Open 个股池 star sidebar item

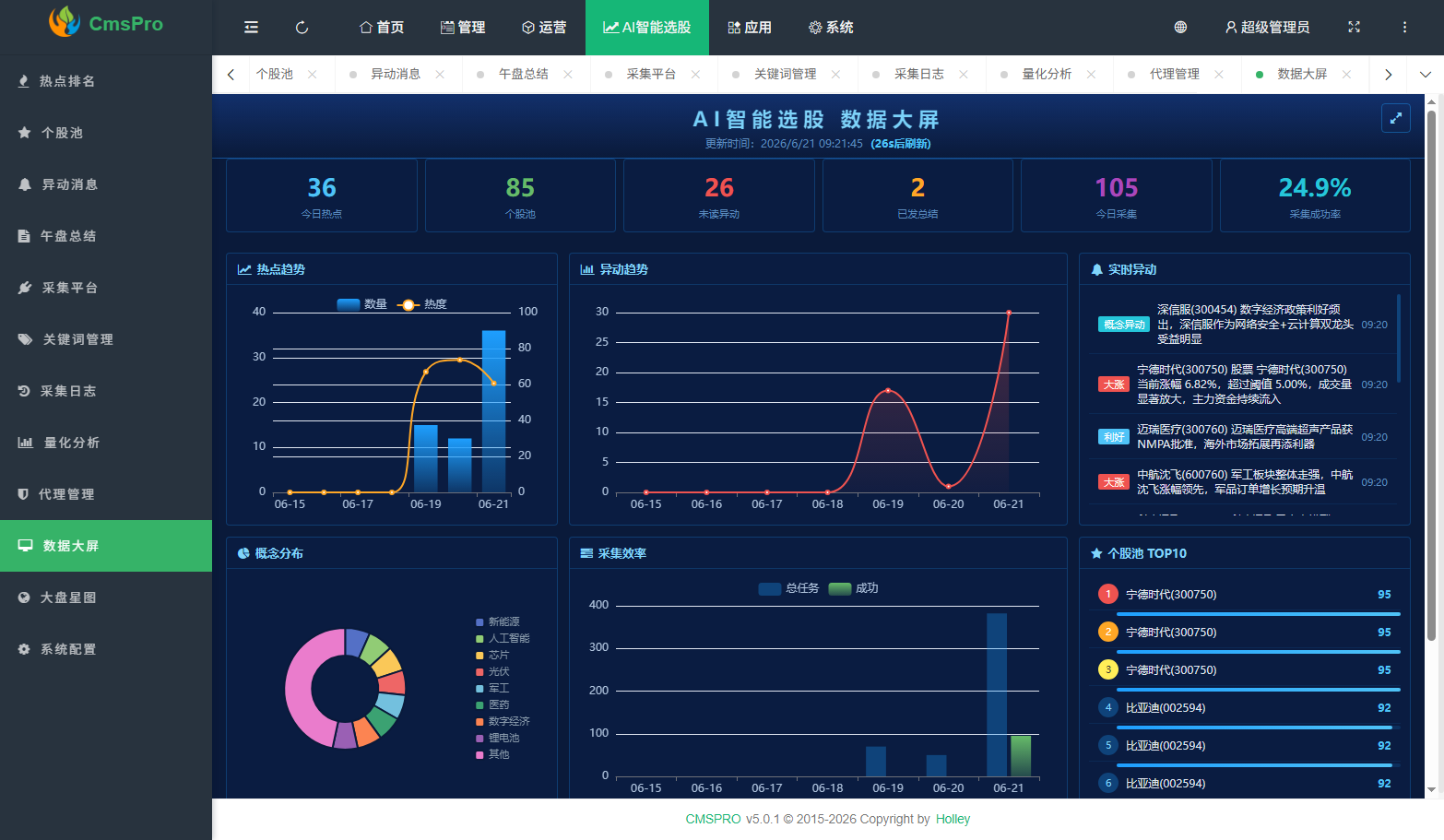[106, 133]
